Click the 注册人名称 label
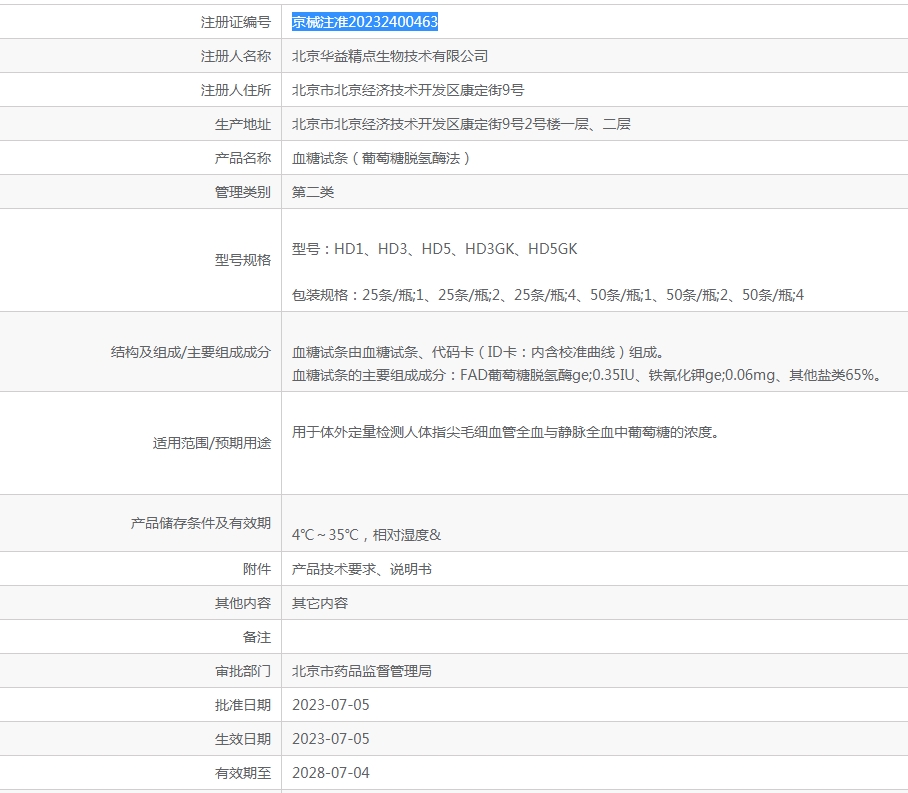908x793 pixels. click(236, 56)
